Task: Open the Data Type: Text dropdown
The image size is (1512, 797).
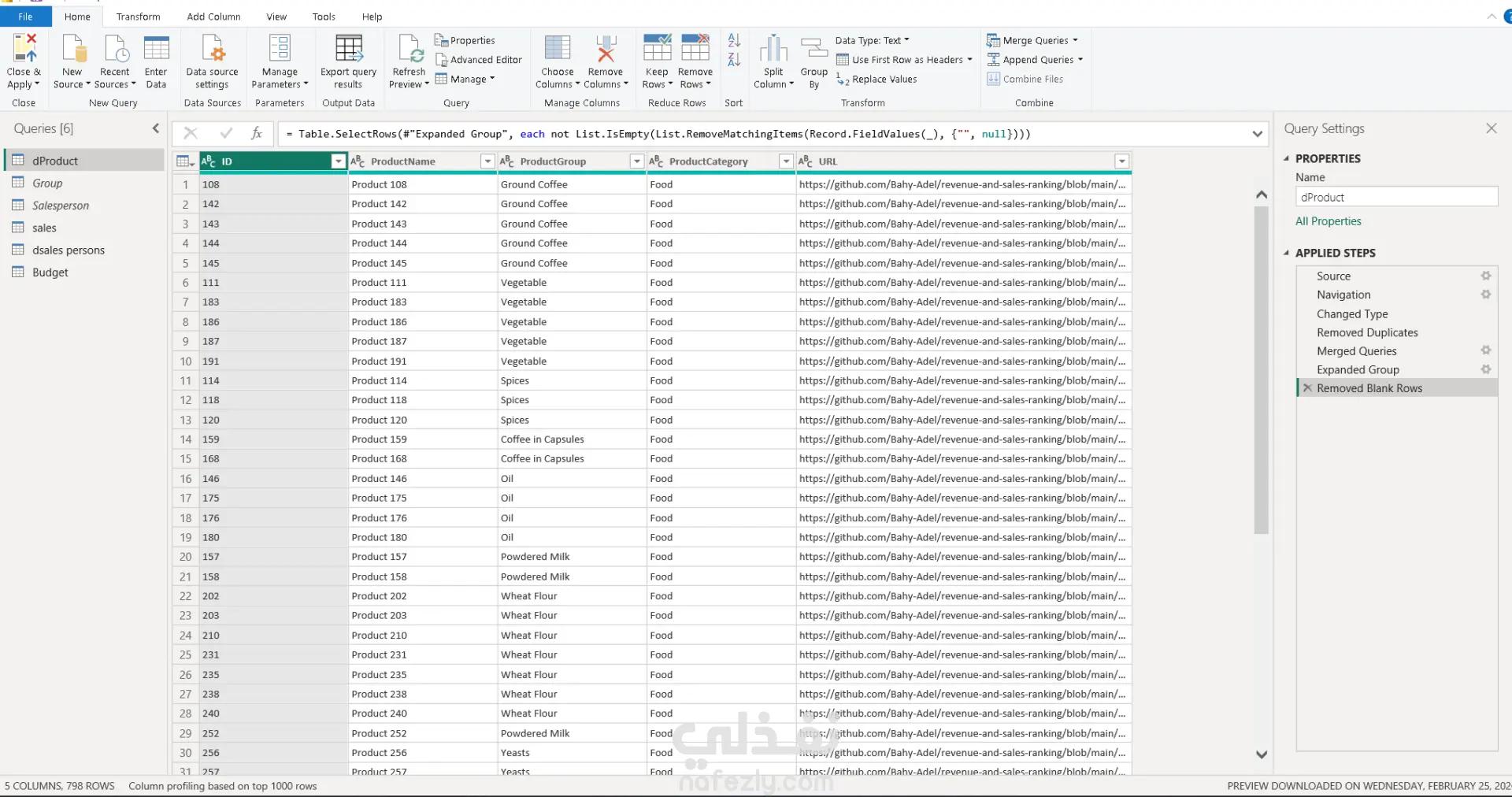Action: click(x=873, y=40)
